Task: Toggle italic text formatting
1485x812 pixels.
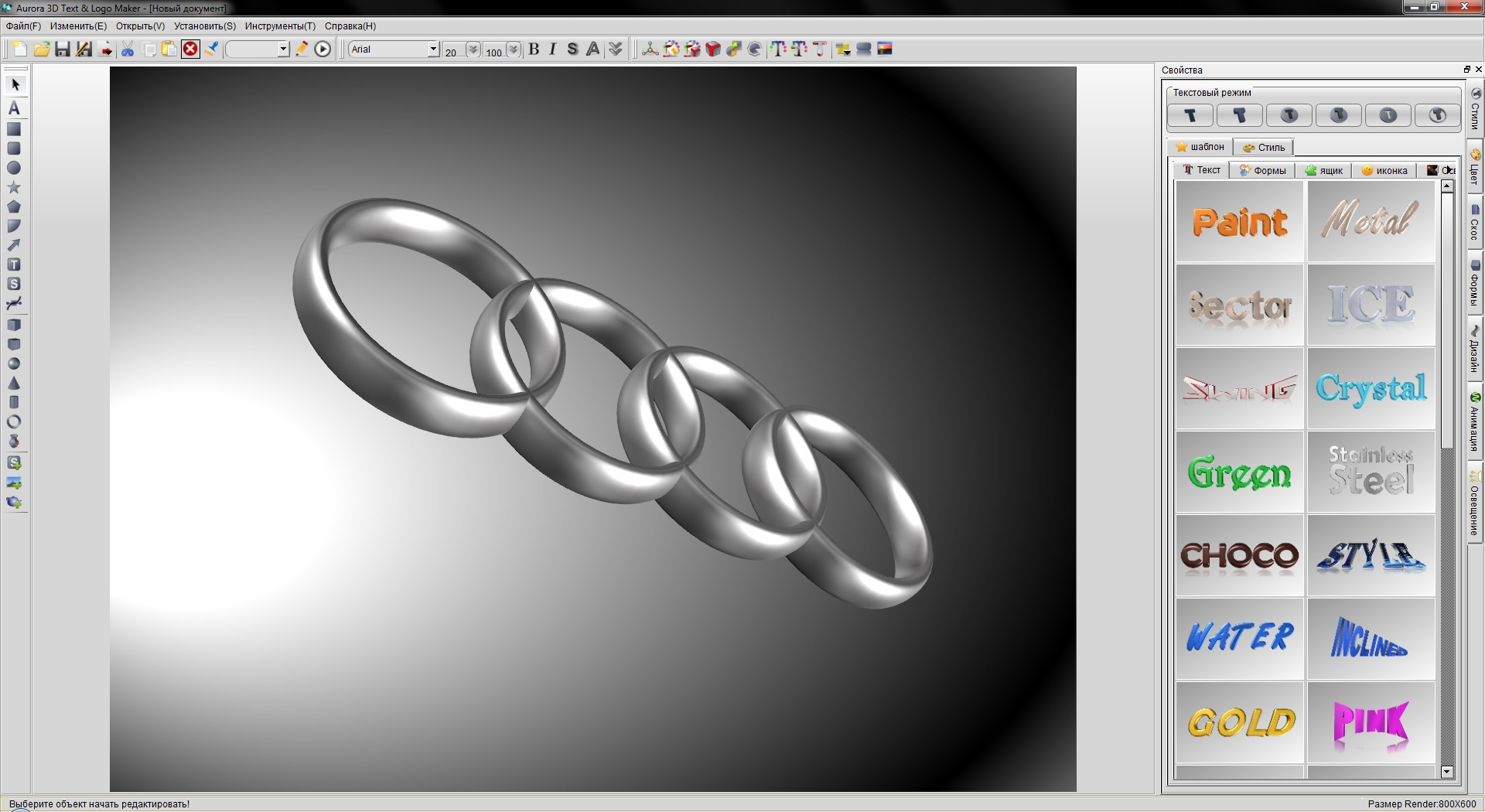Action: pyautogui.click(x=552, y=49)
